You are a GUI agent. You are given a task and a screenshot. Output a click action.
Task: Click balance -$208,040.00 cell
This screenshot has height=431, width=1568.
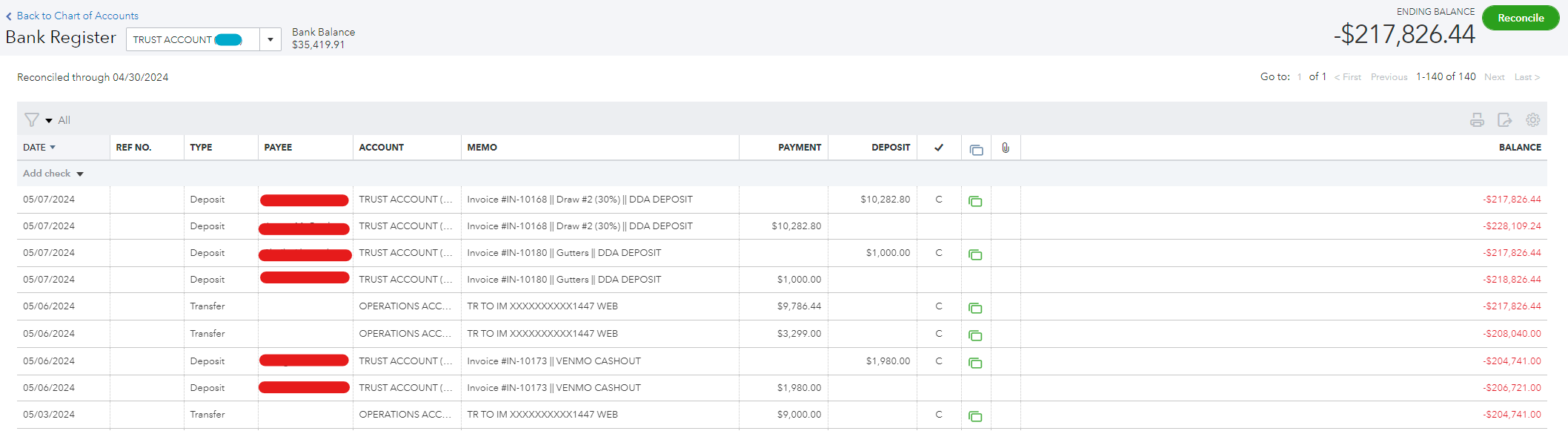coord(1512,334)
